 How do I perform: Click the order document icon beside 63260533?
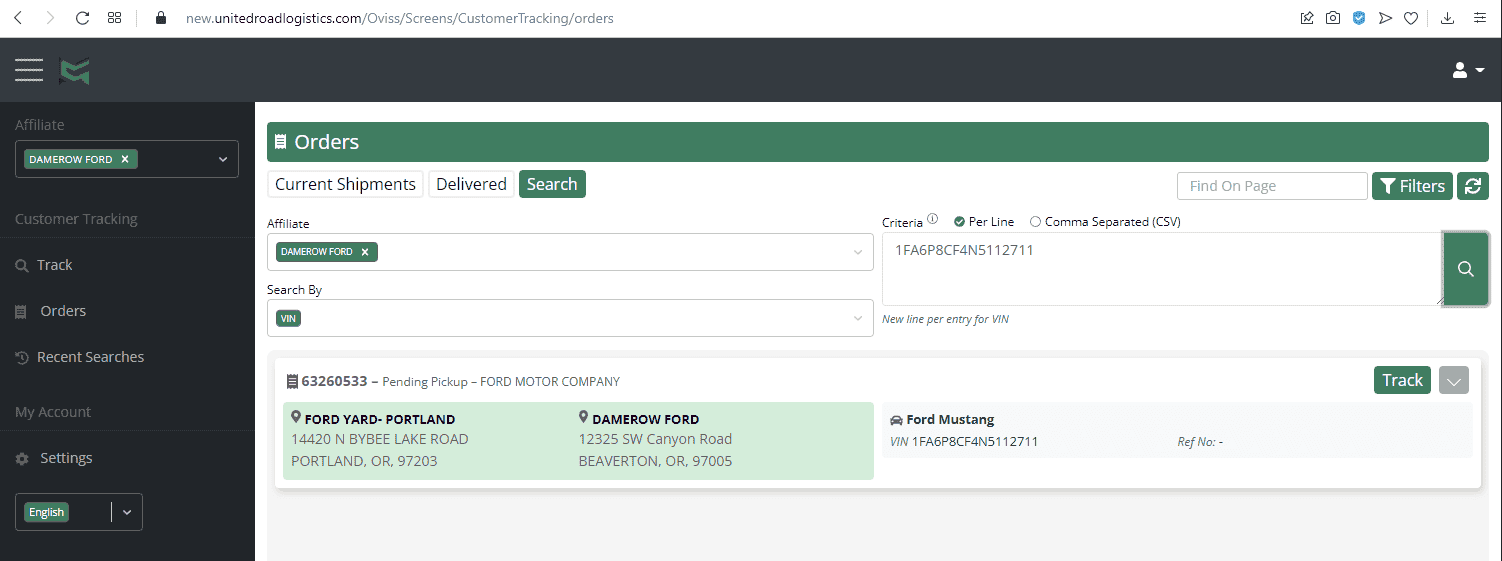(x=292, y=381)
